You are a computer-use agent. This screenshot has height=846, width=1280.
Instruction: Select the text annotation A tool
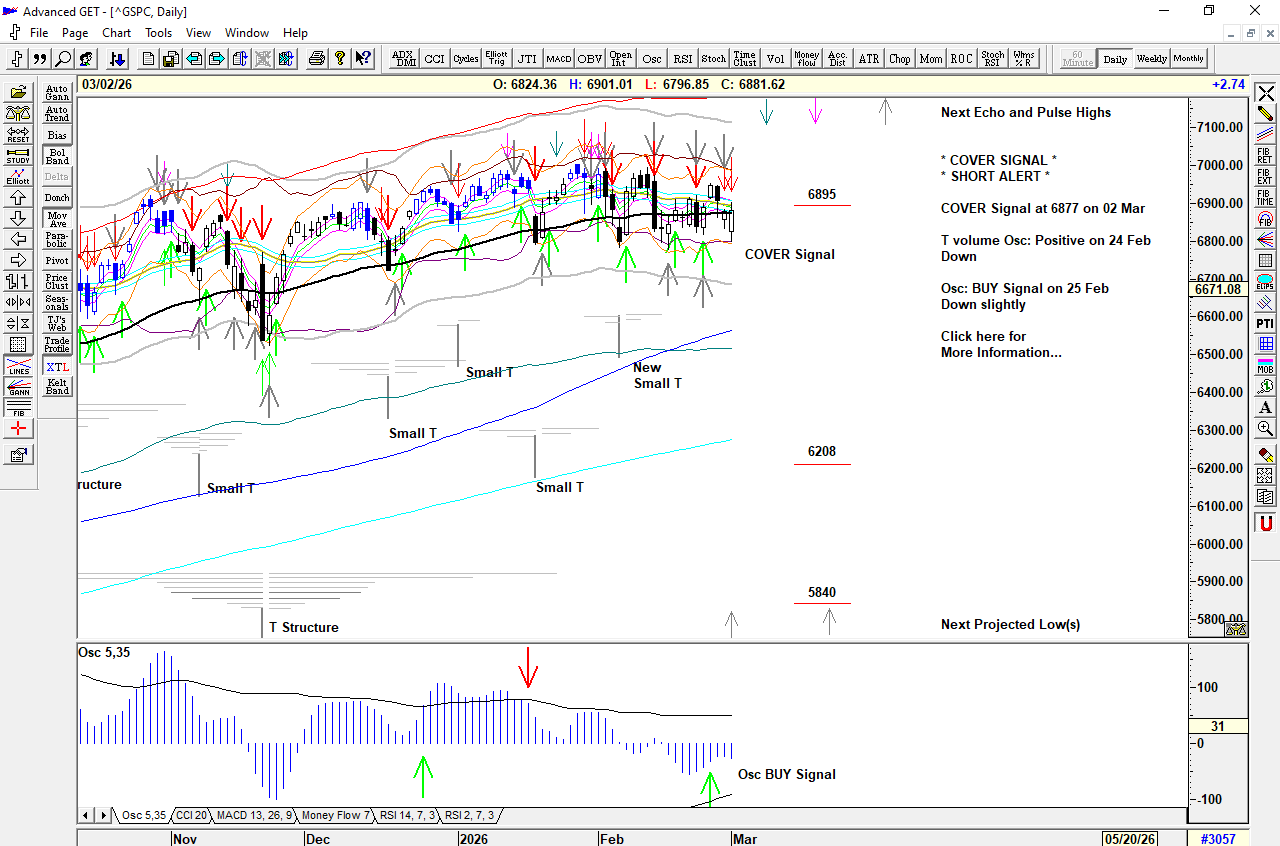pyautogui.click(x=1265, y=407)
